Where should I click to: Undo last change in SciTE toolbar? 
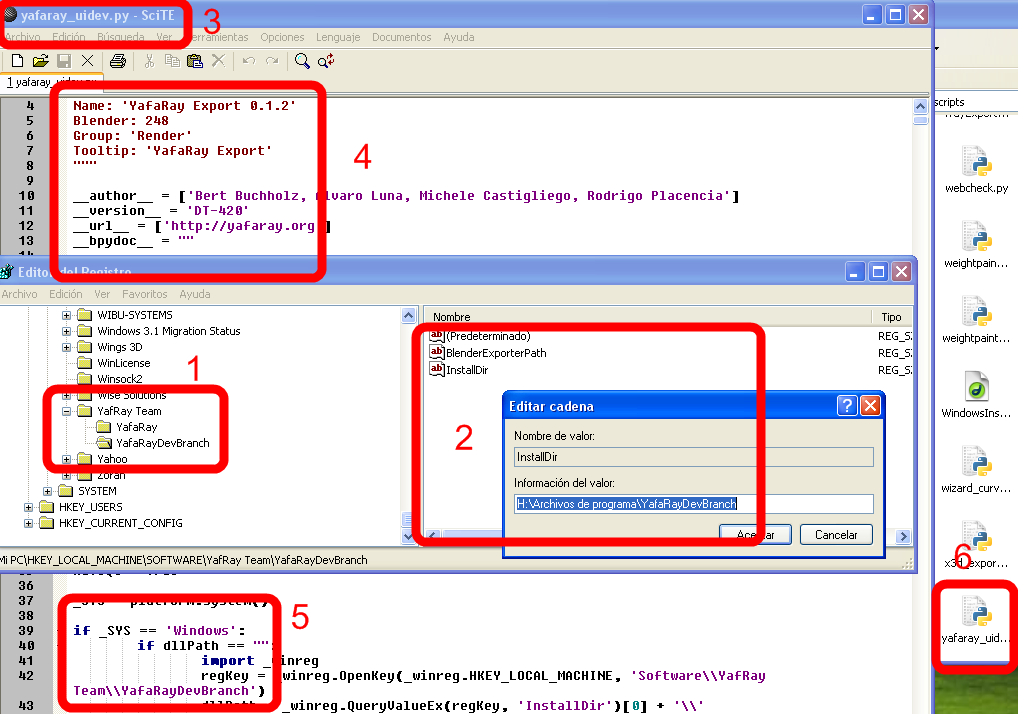(249, 61)
